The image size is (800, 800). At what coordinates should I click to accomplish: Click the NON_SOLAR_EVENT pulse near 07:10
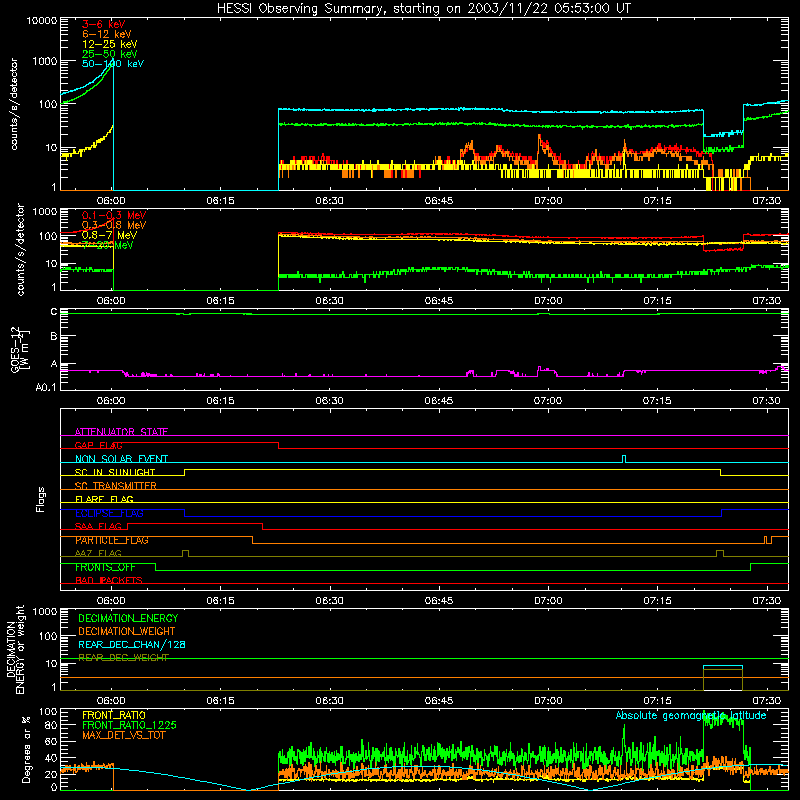click(x=624, y=459)
